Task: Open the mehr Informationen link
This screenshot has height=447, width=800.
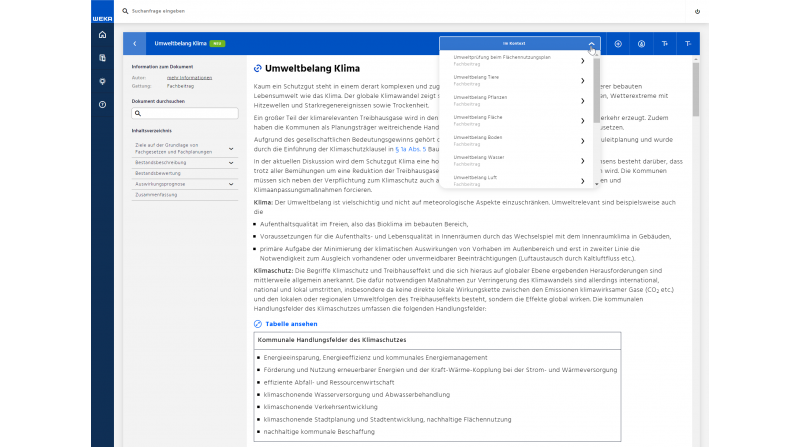Action: tap(189, 78)
